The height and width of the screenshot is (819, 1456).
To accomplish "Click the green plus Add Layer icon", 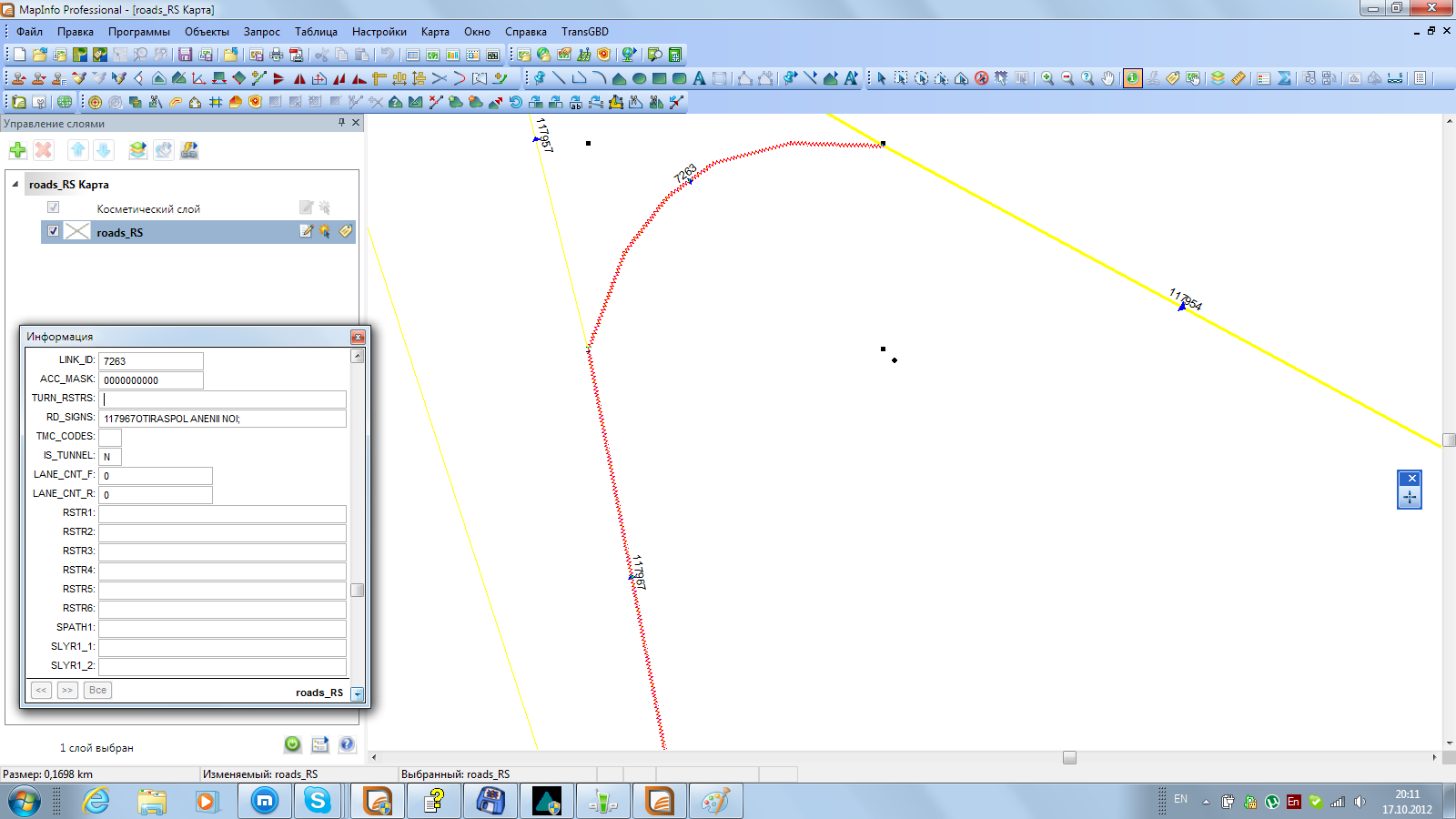I will coord(17,150).
